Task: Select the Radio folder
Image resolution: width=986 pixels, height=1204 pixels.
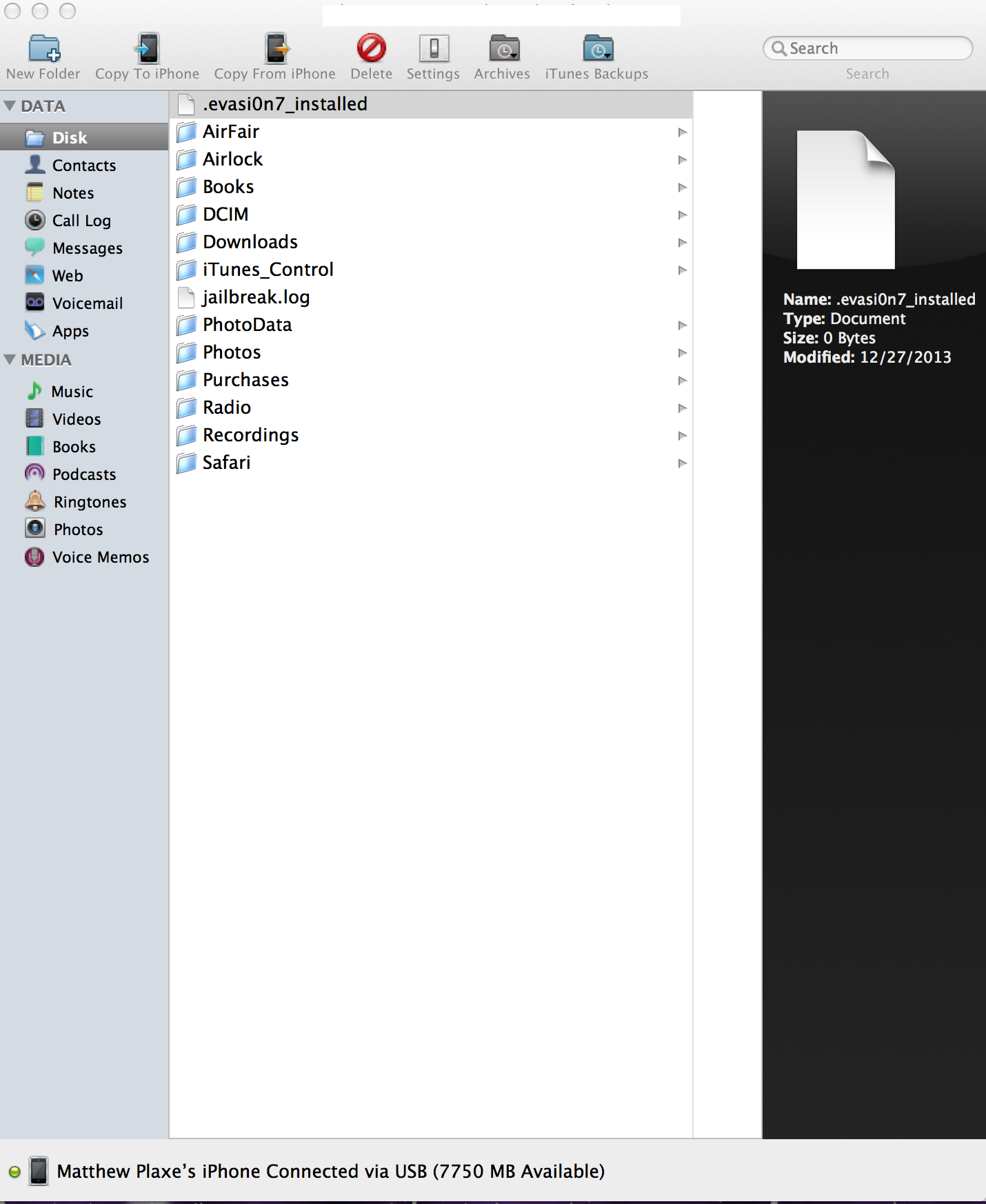Action: coord(431,408)
